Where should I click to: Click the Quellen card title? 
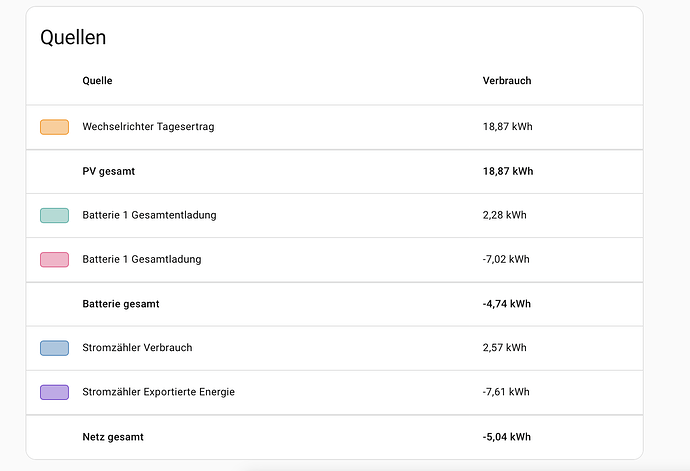click(73, 37)
